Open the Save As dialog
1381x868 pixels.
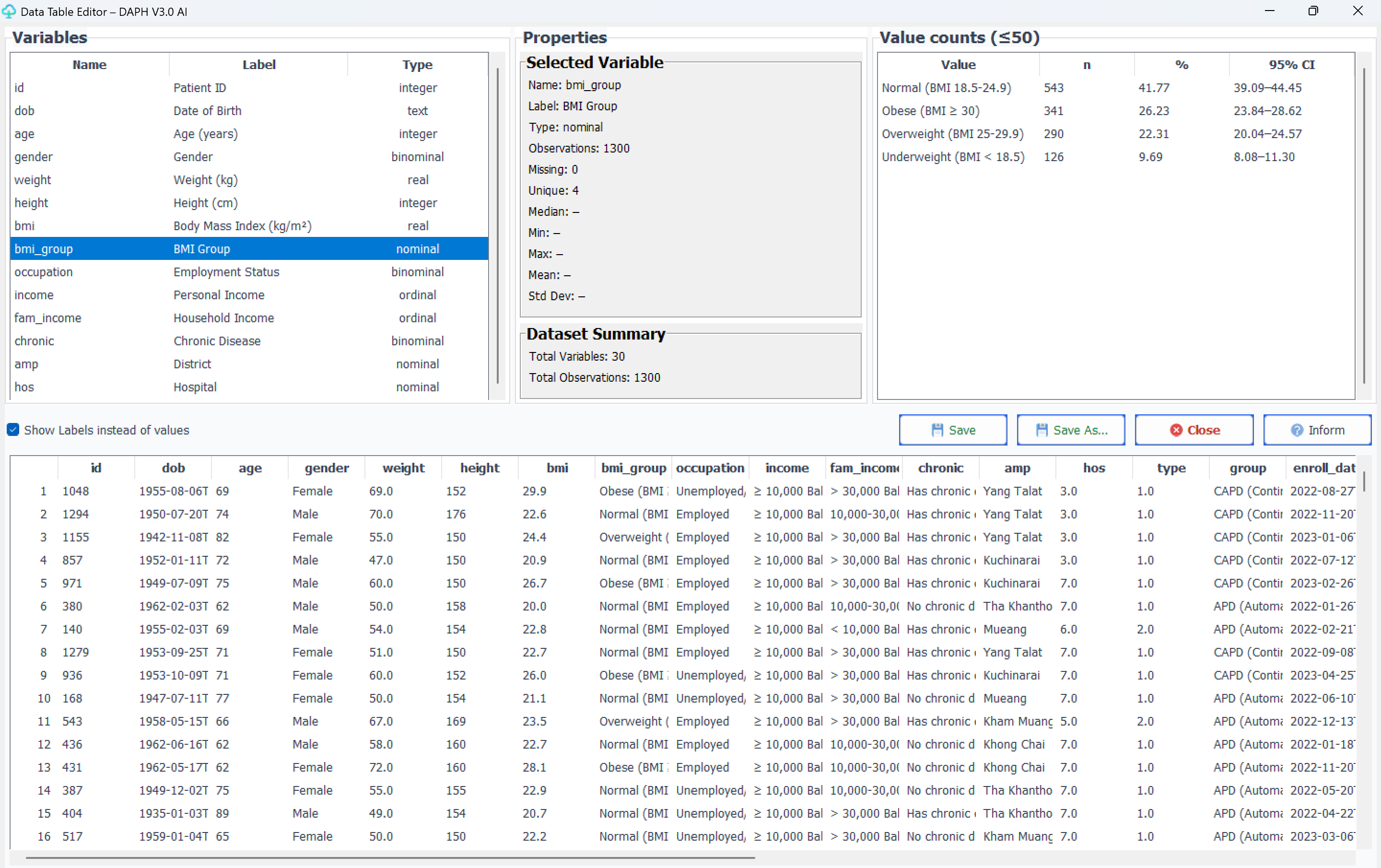click(1071, 430)
